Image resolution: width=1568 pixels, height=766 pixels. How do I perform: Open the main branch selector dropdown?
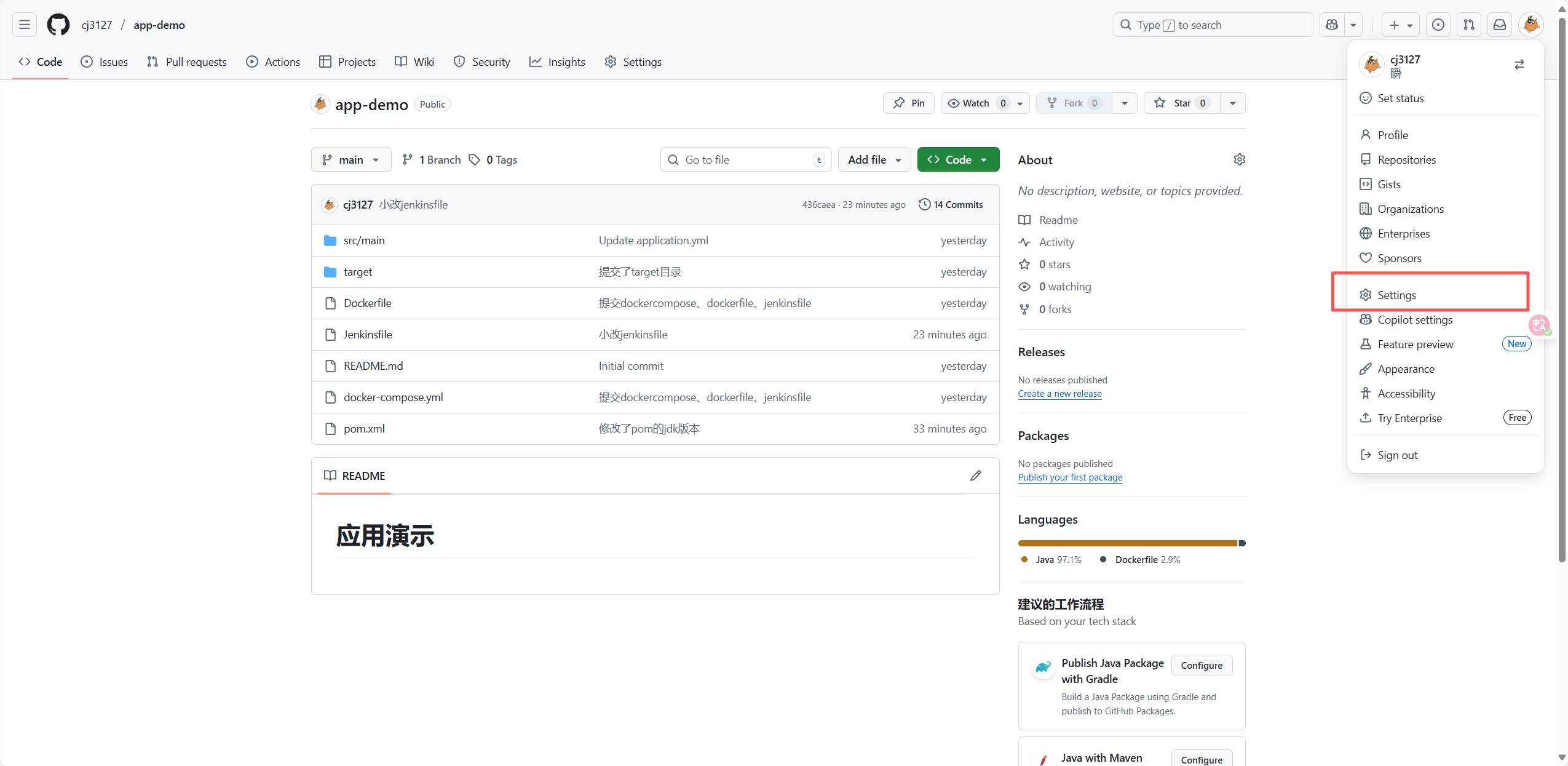point(351,159)
